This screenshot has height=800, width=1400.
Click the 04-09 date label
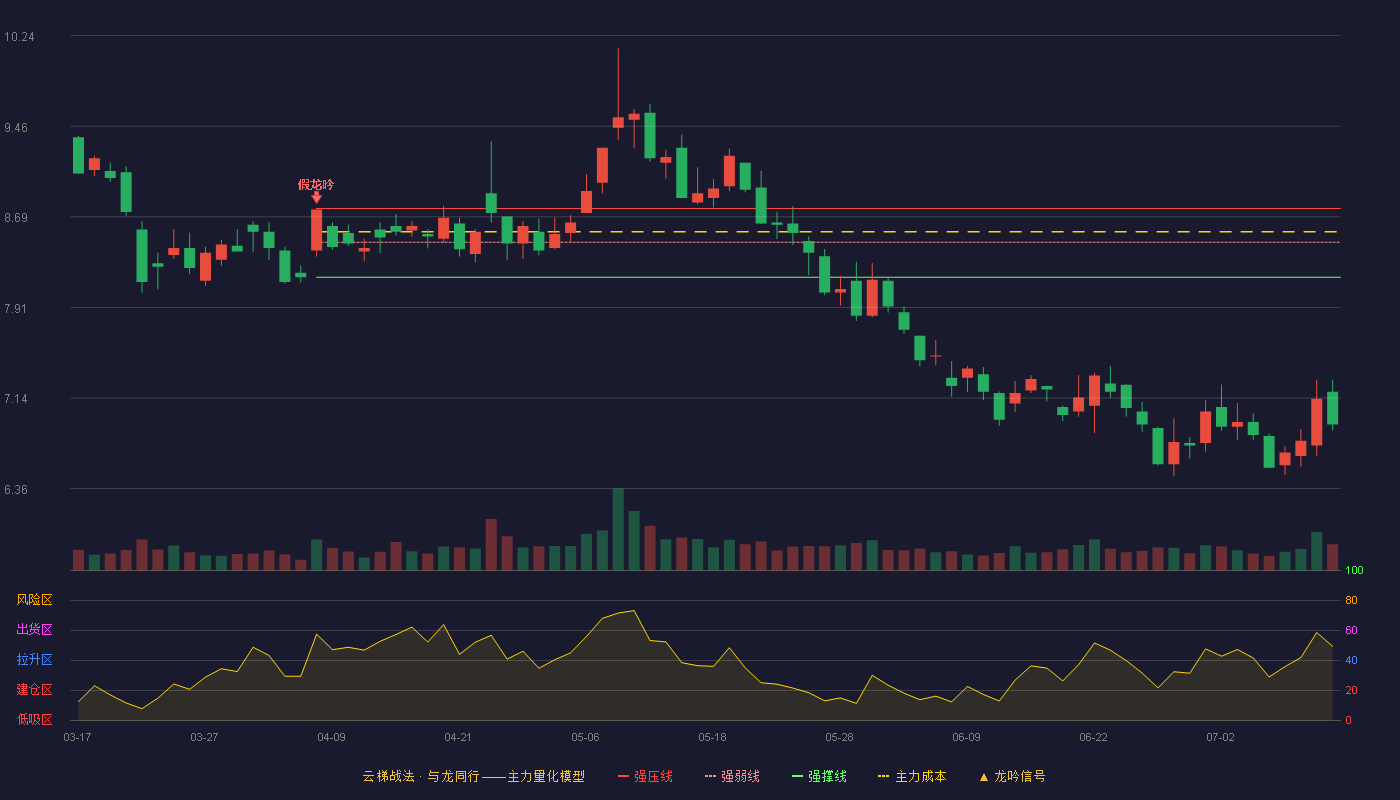pyautogui.click(x=331, y=737)
